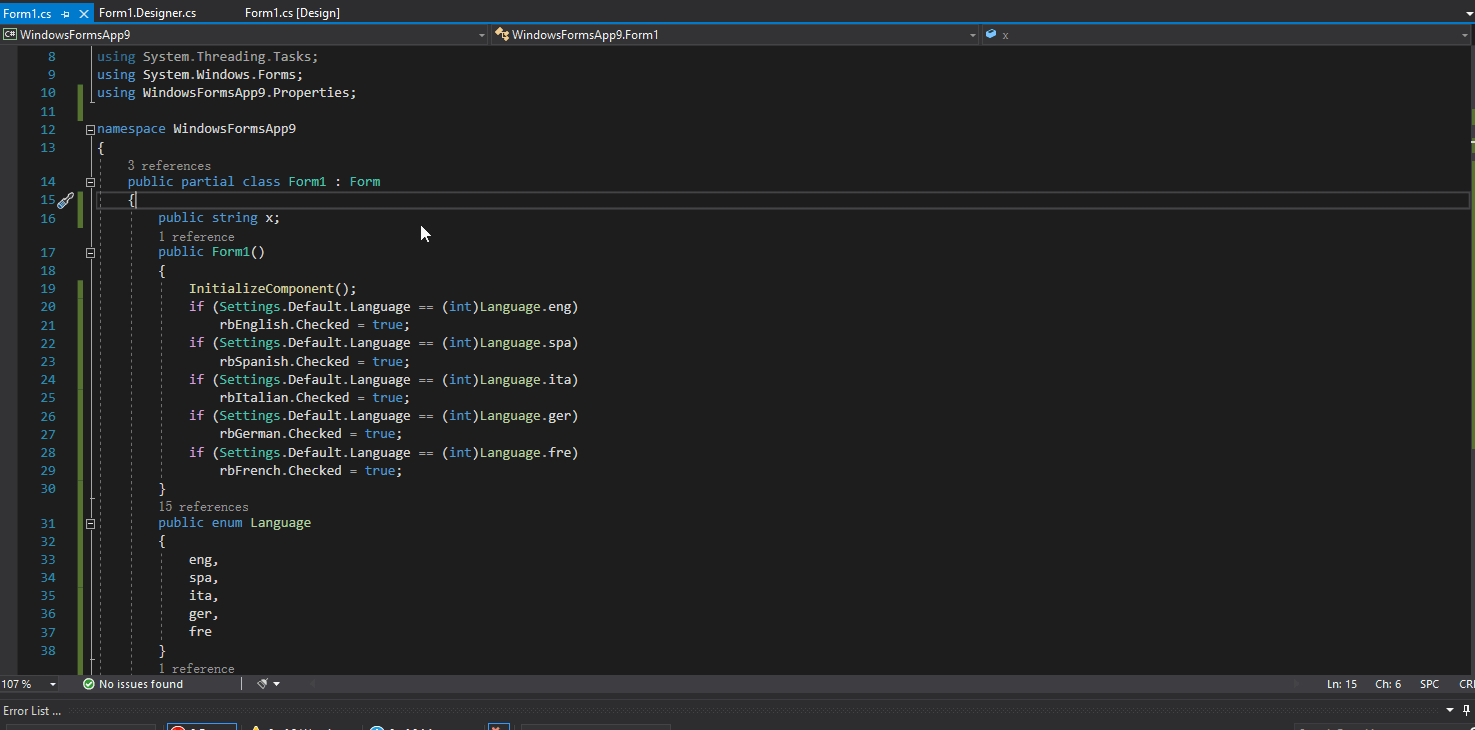The width and height of the screenshot is (1475, 730).
Task: Click on rbEnglish.Checked = true; line
Action: pos(315,325)
